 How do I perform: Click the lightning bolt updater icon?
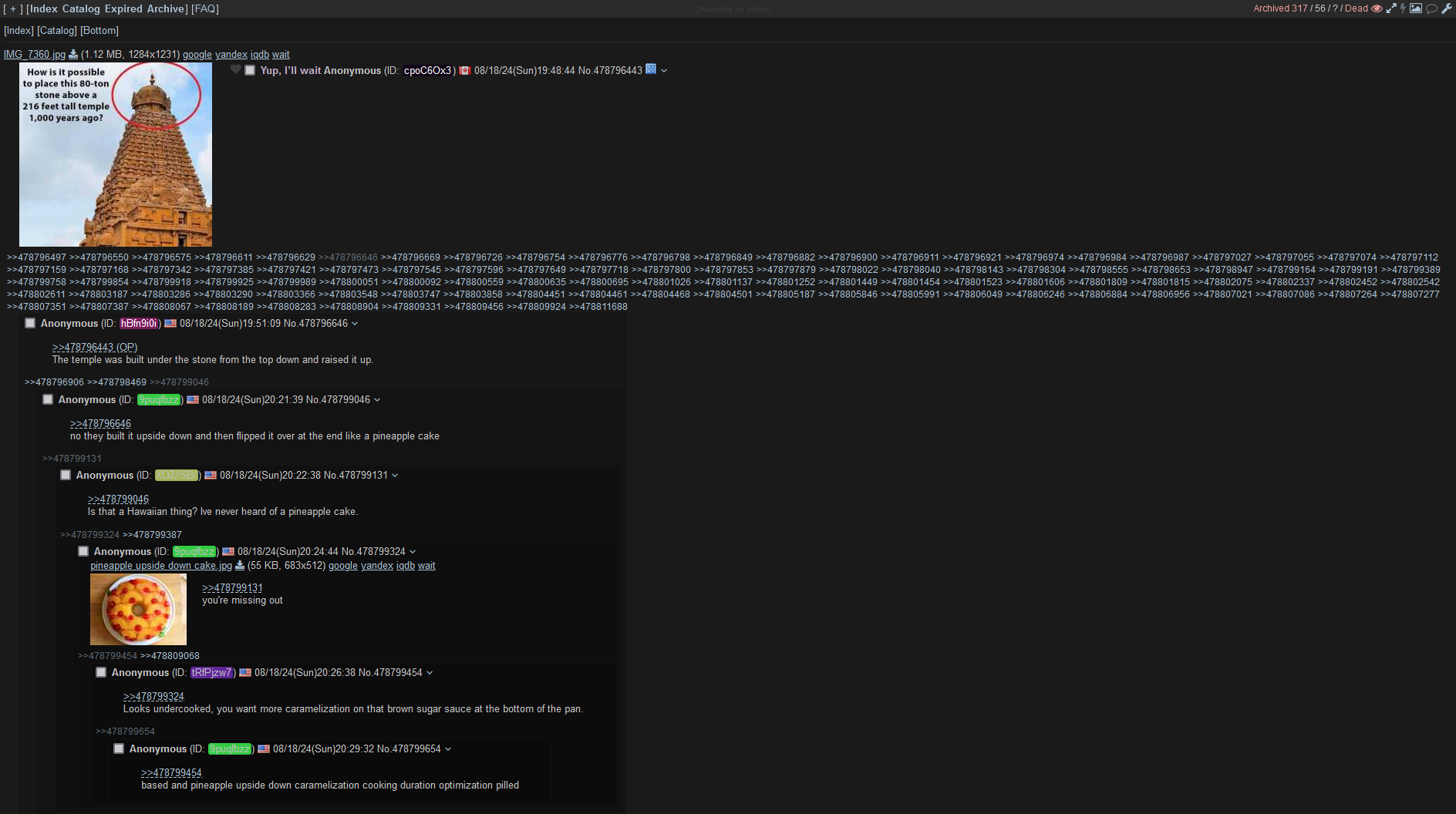click(1403, 8)
